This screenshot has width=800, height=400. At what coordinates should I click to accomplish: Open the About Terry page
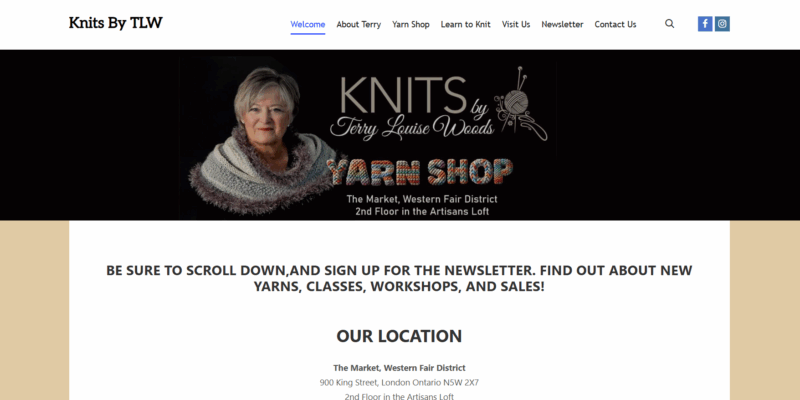coord(359,24)
